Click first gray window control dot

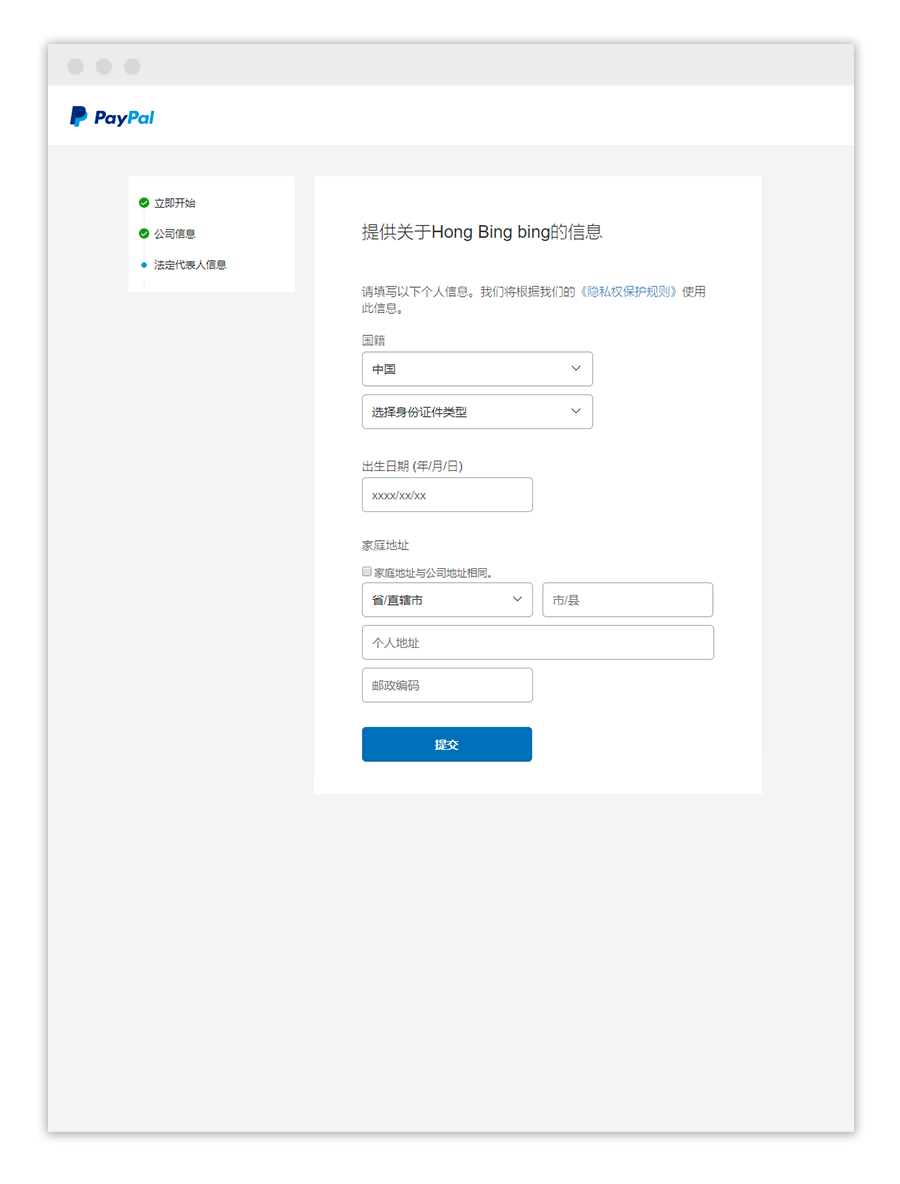pos(76,66)
